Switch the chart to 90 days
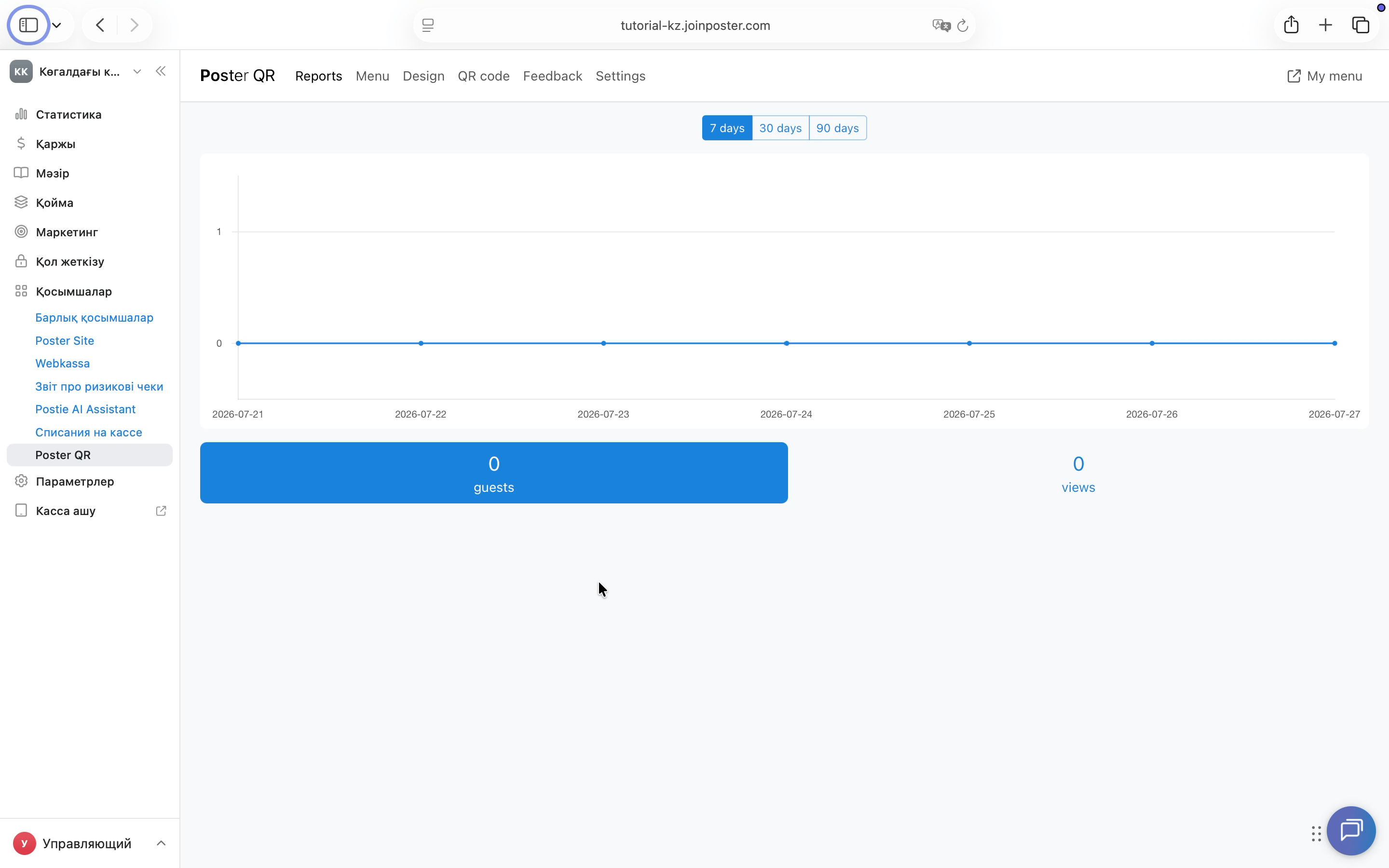 point(837,128)
